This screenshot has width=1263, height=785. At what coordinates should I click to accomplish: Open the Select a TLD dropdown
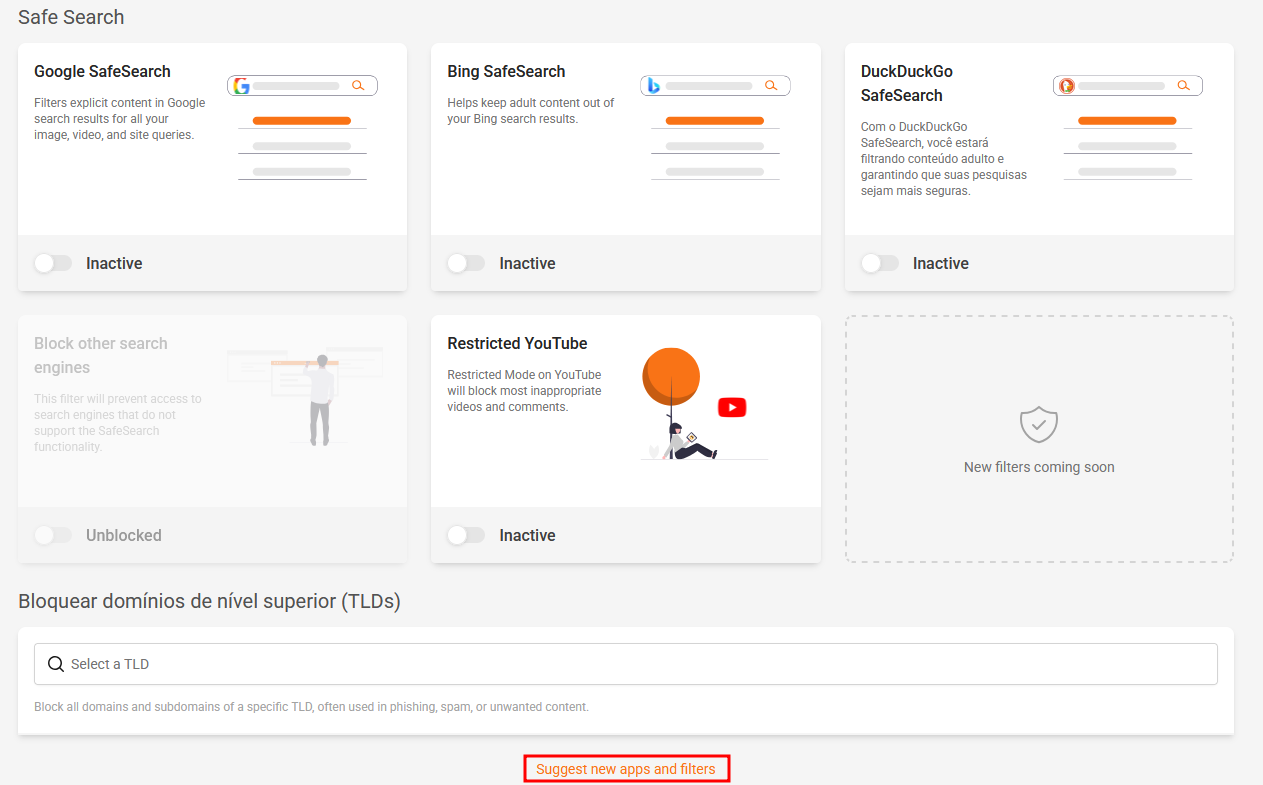click(x=626, y=664)
